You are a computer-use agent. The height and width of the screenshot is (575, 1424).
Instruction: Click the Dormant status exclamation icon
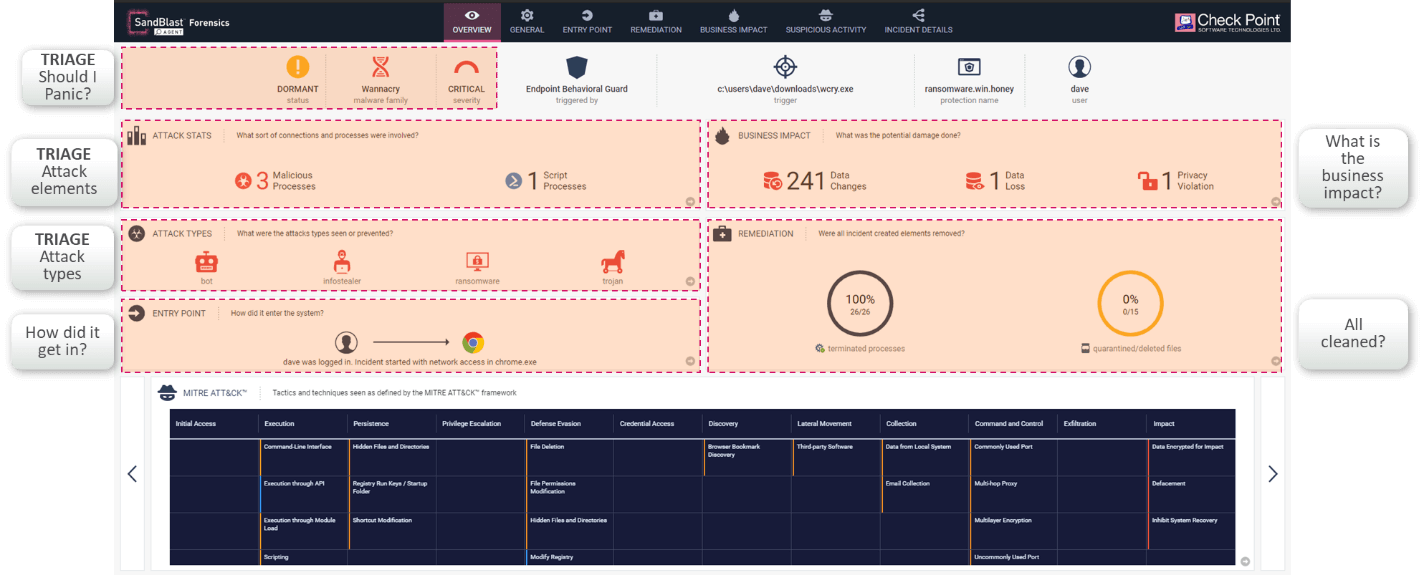pyautogui.click(x=297, y=67)
